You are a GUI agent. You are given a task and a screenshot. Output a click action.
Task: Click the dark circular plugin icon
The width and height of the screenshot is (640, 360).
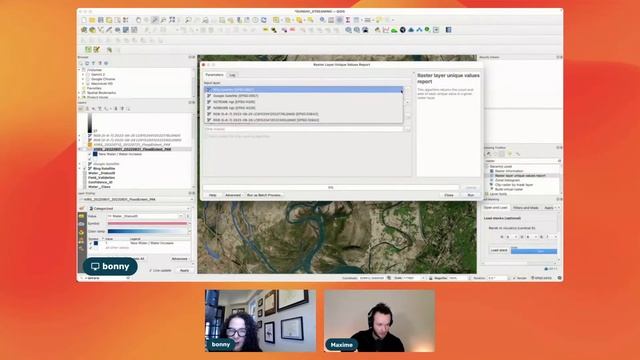pos(402,30)
